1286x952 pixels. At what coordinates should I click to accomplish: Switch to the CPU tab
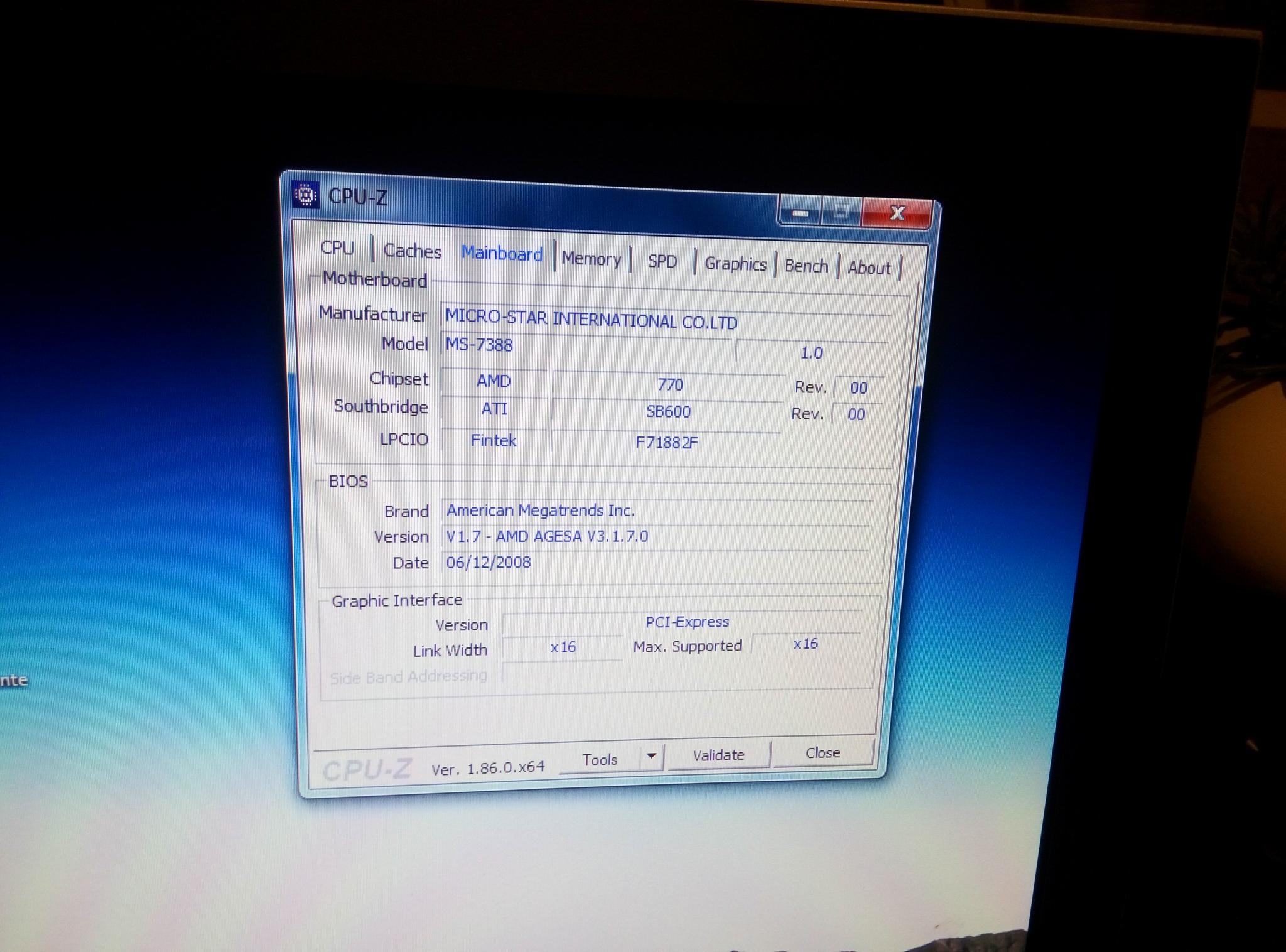pyautogui.click(x=337, y=247)
